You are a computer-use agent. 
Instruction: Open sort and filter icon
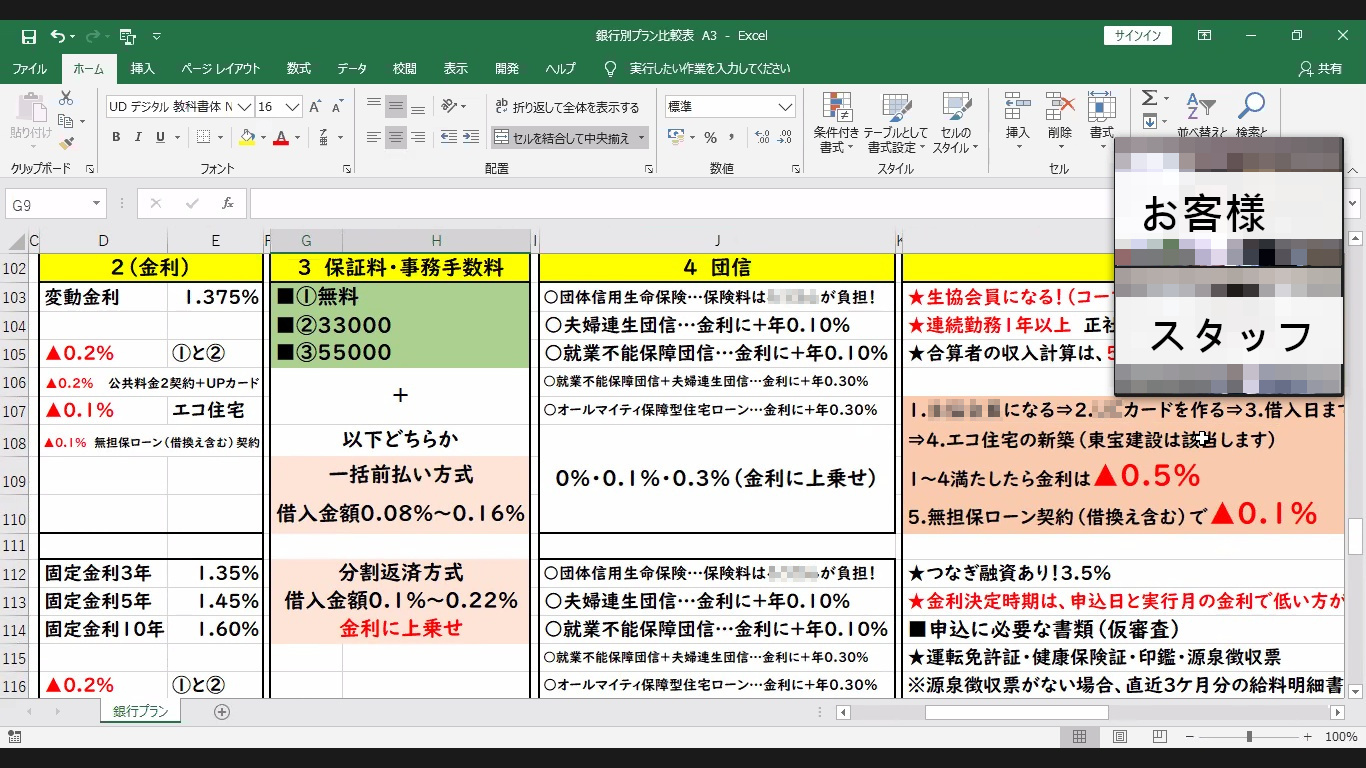1201,105
